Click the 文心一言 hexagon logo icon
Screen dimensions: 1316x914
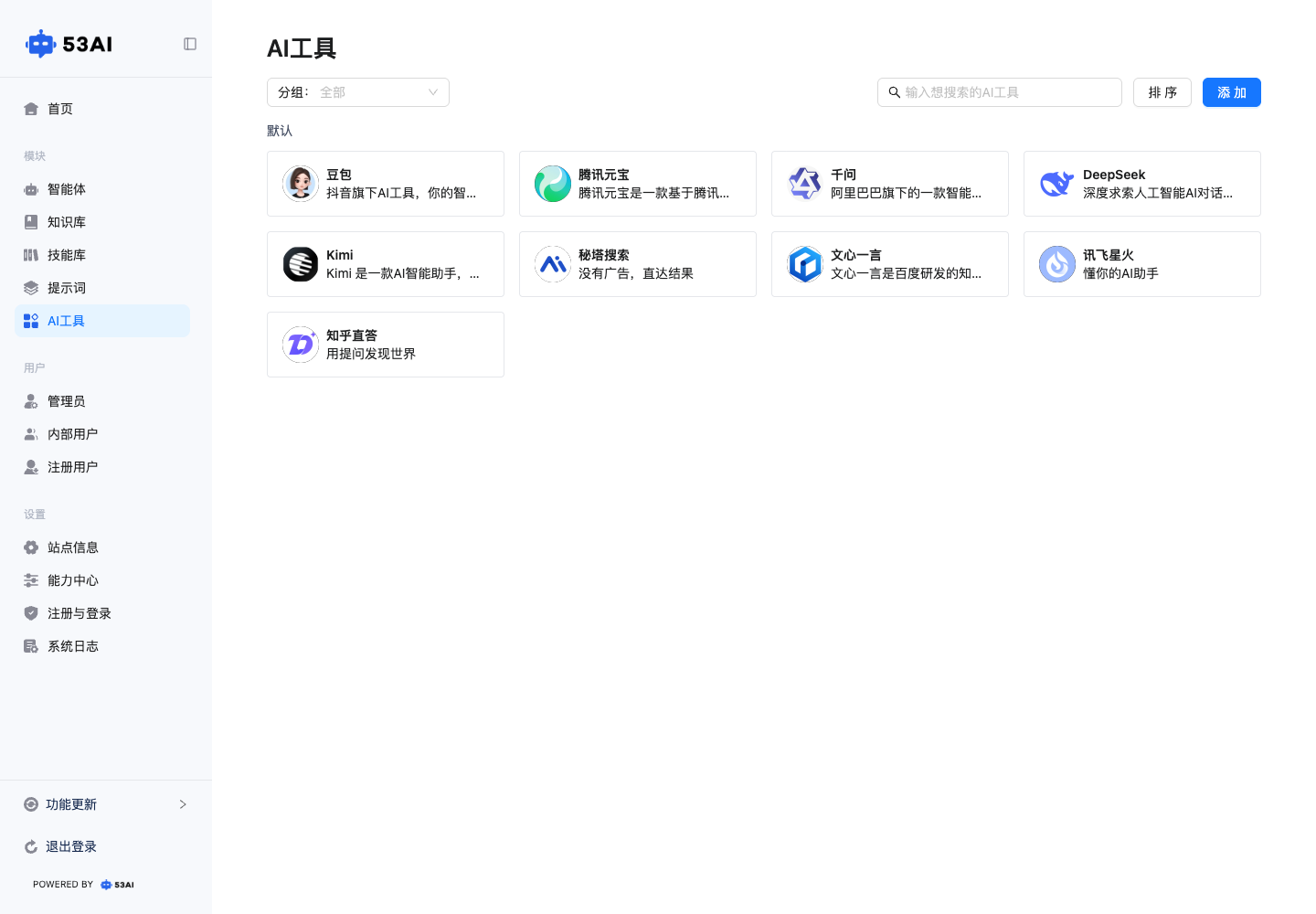(805, 264)
